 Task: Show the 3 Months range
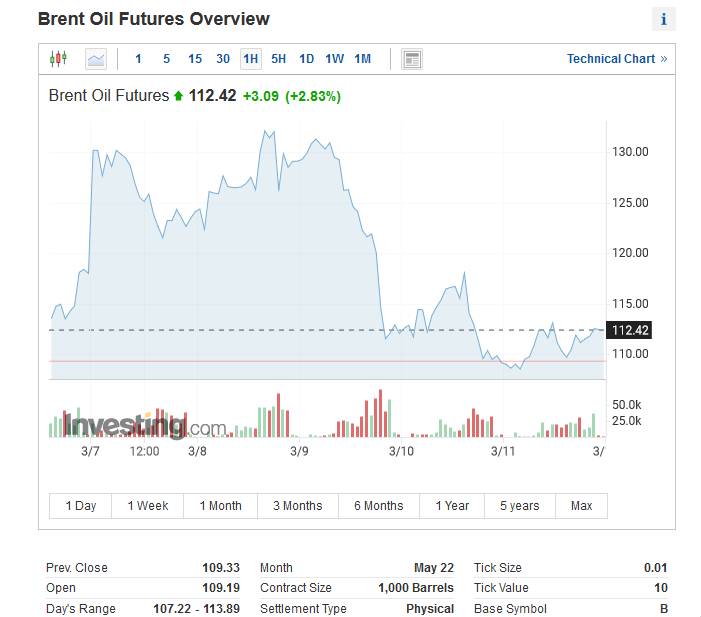[x=298, y=506]
